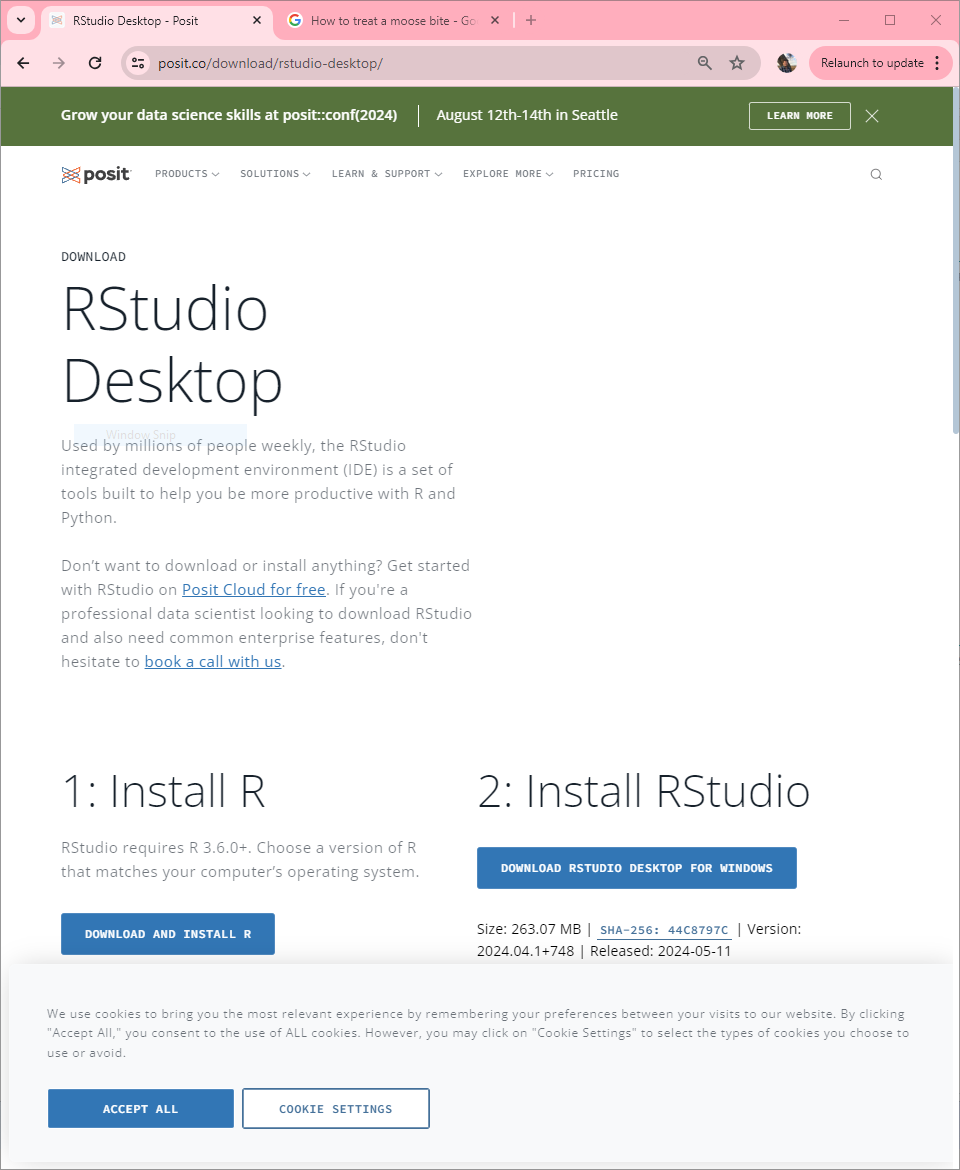Open the Pricing page
960x1170 pixels.
(596, 174)
